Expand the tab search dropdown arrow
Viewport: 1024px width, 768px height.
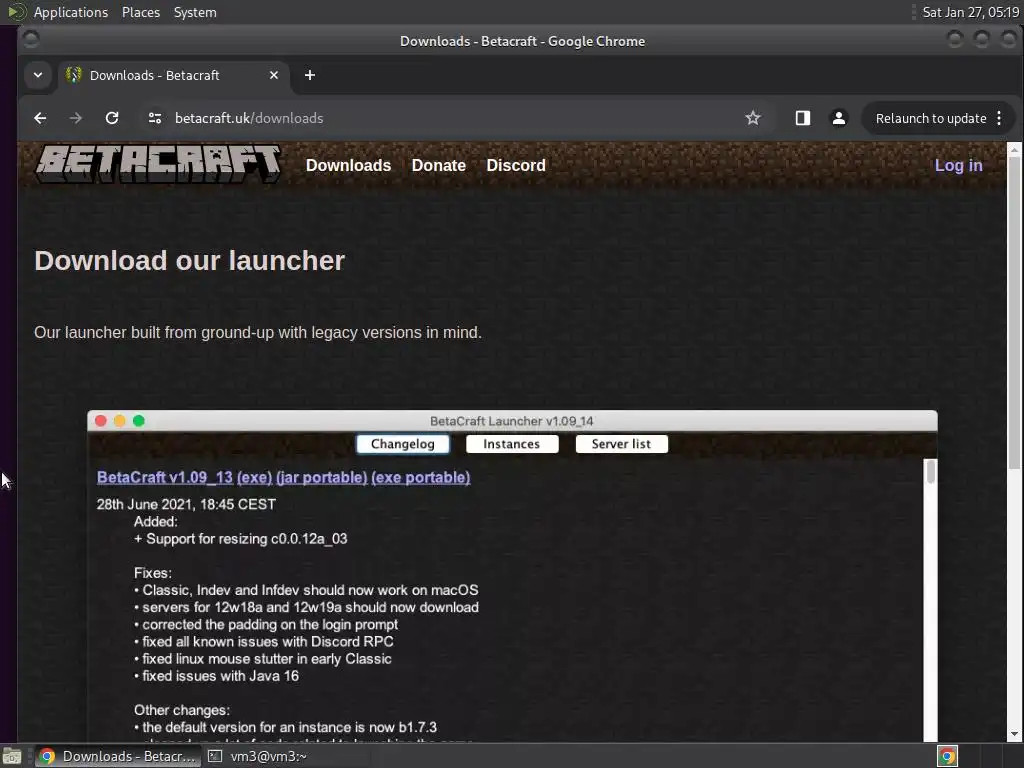point(38,75)
